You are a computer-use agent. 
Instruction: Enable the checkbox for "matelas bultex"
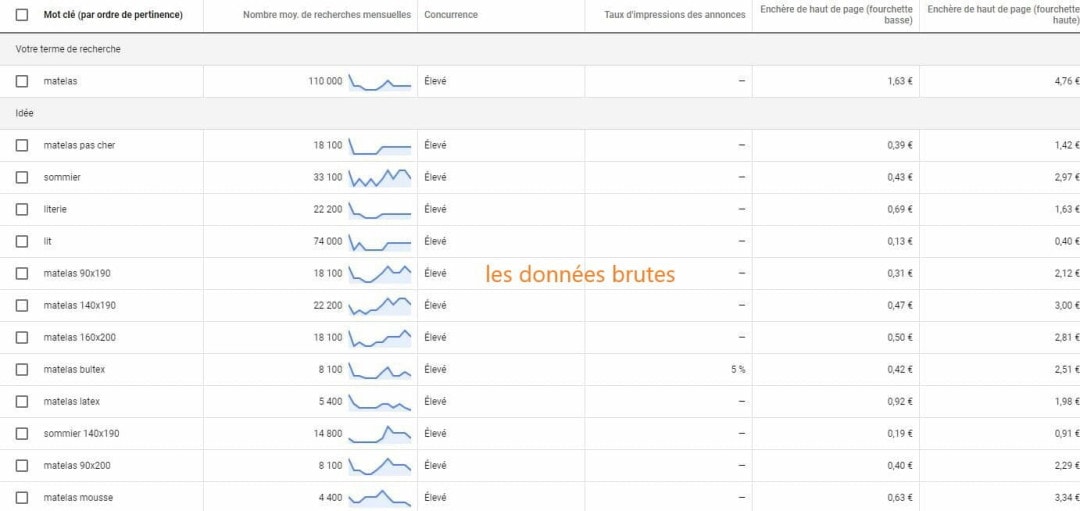[22, 369]
